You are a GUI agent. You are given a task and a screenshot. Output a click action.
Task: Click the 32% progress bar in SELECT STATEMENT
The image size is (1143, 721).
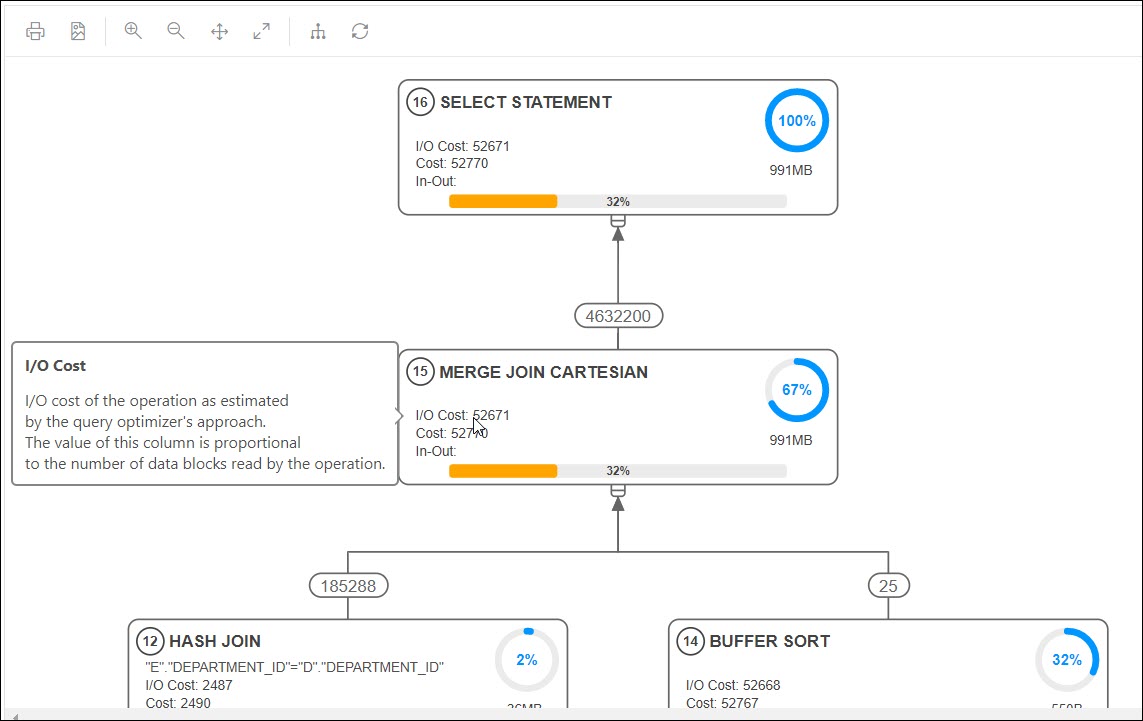pos(618,200)
